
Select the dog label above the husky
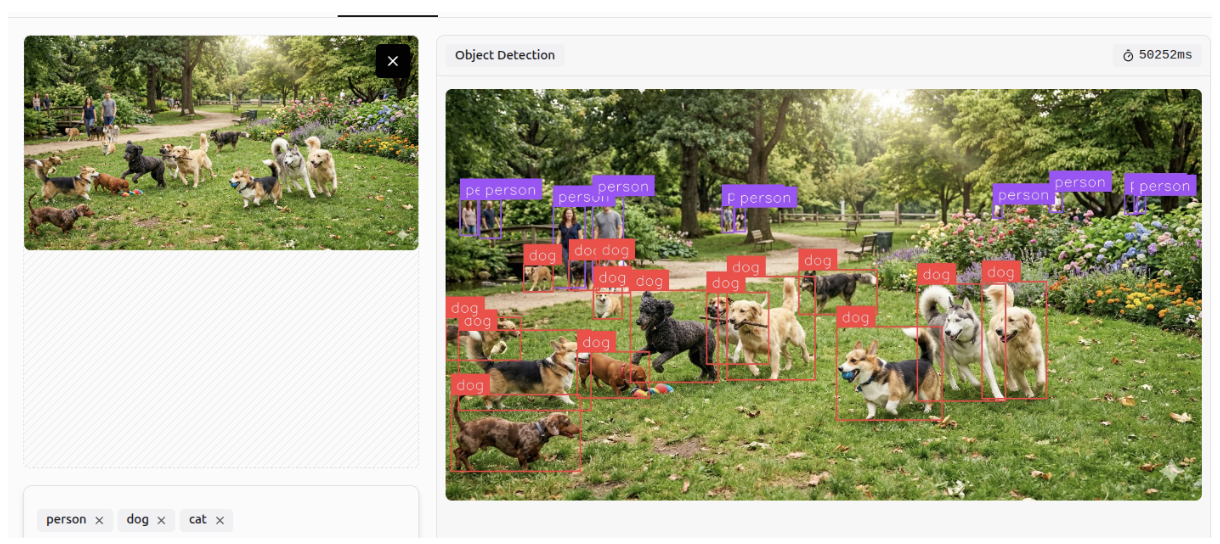click(936, 274)
